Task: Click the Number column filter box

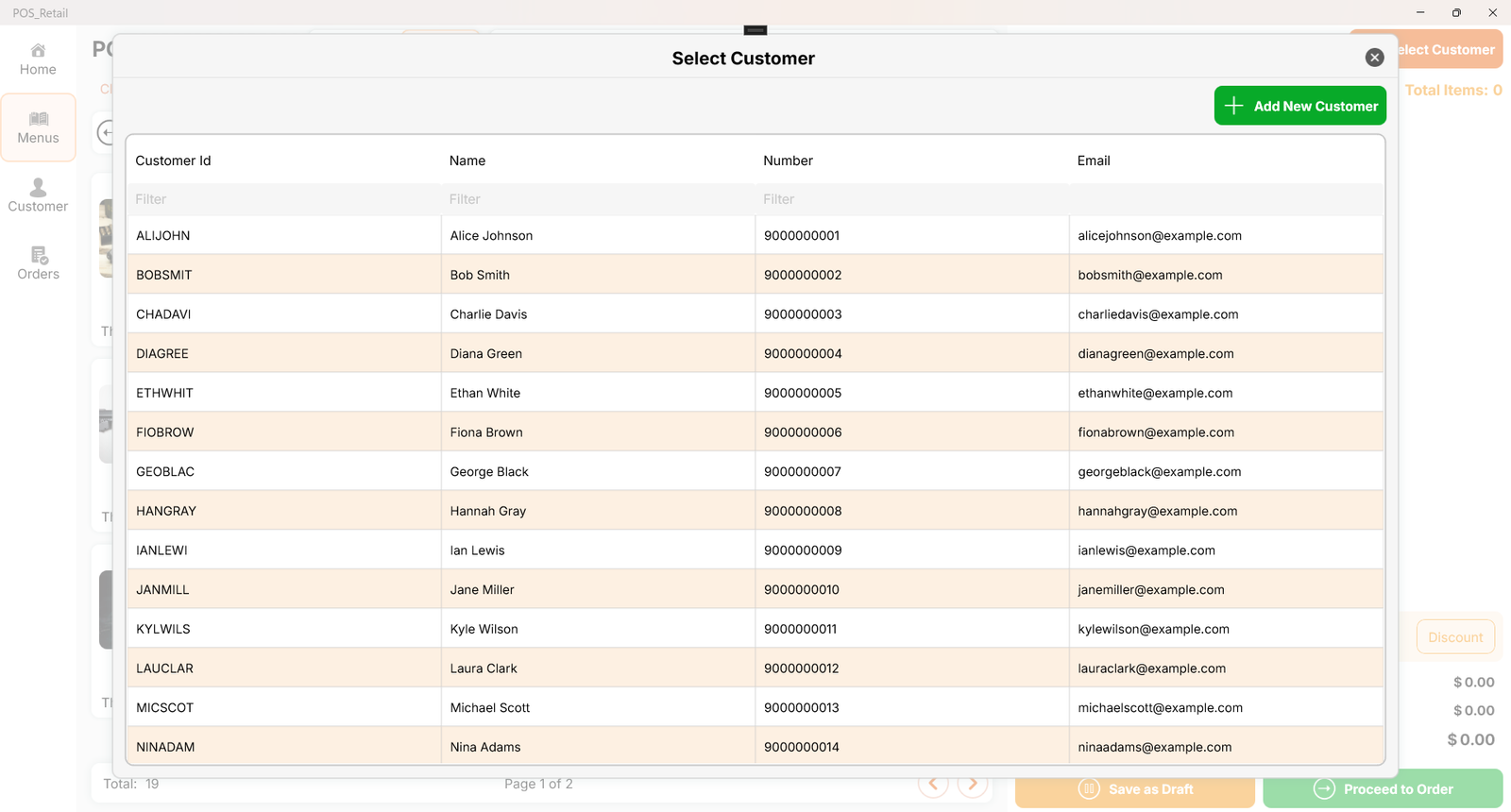Action: pos(911,199)
